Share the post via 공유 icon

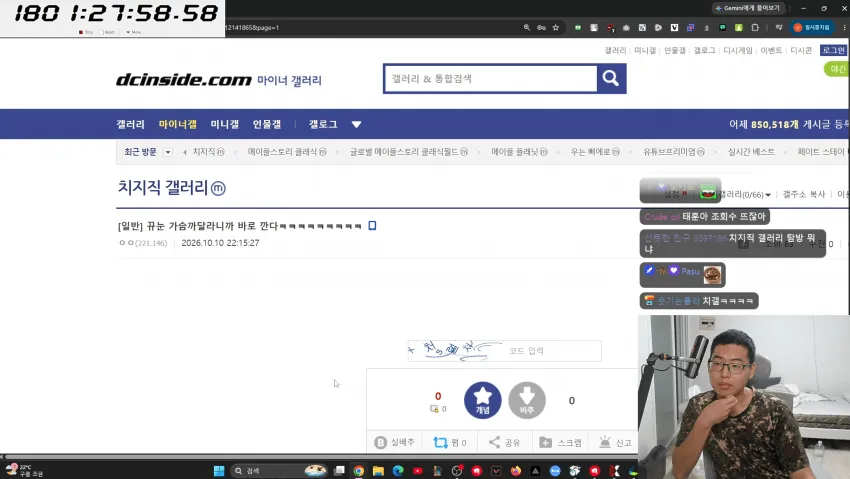pos(494,442)
